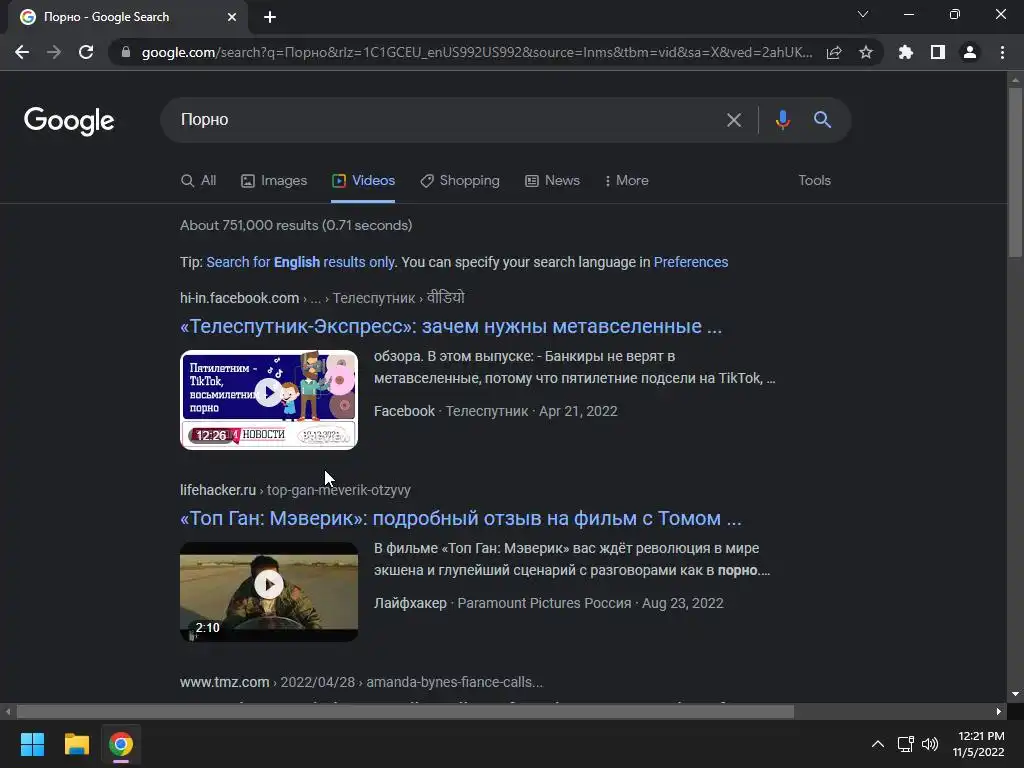Close the Google Search tab

pos(232,17)
